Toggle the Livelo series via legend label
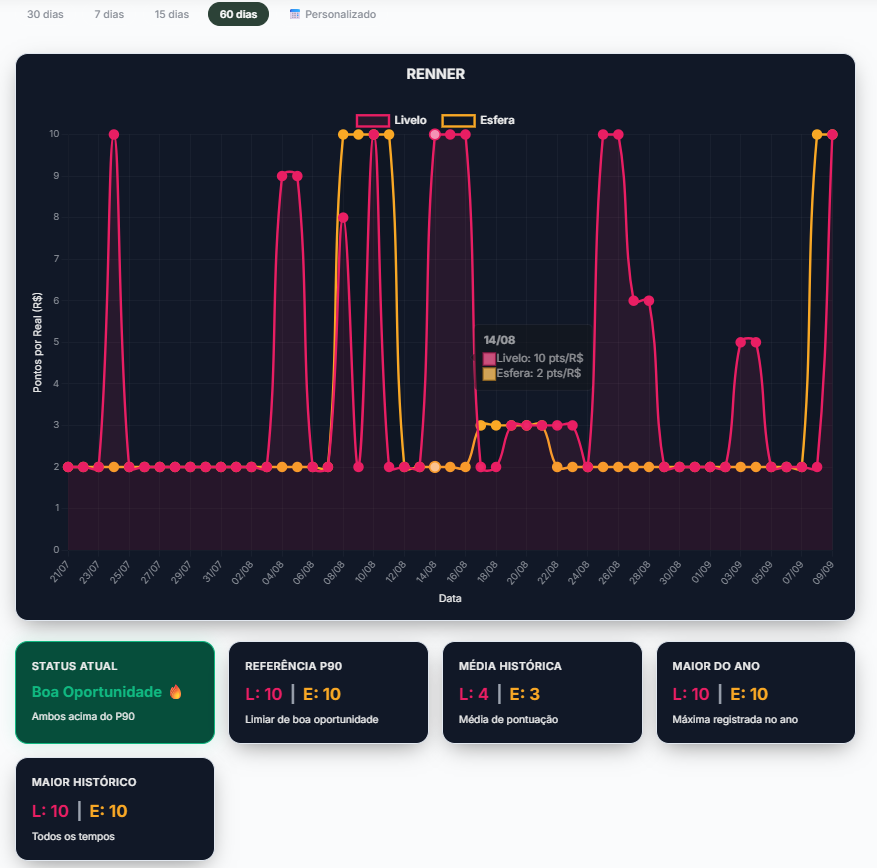This screenshot has height=868, width=877. click(410, 120)
